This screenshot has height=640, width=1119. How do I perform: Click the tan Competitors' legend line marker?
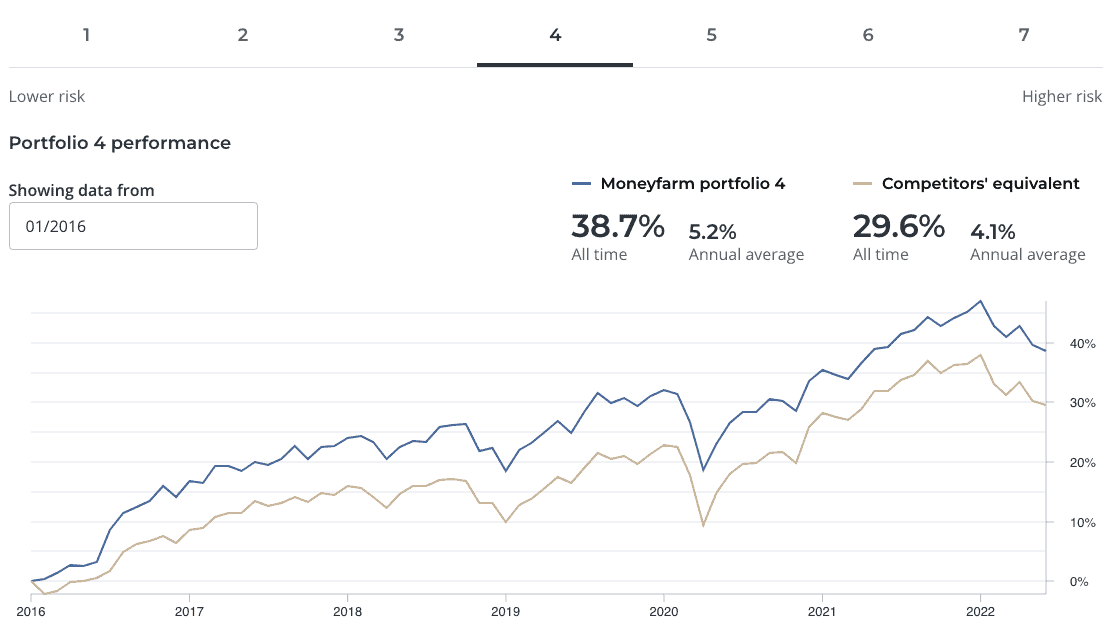[863, 184]
